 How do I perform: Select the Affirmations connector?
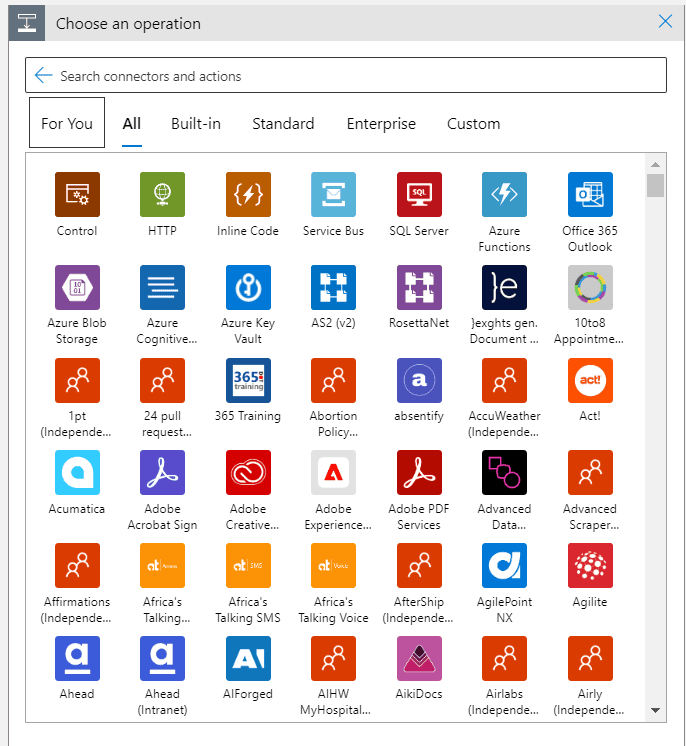(x=77, y=565)
